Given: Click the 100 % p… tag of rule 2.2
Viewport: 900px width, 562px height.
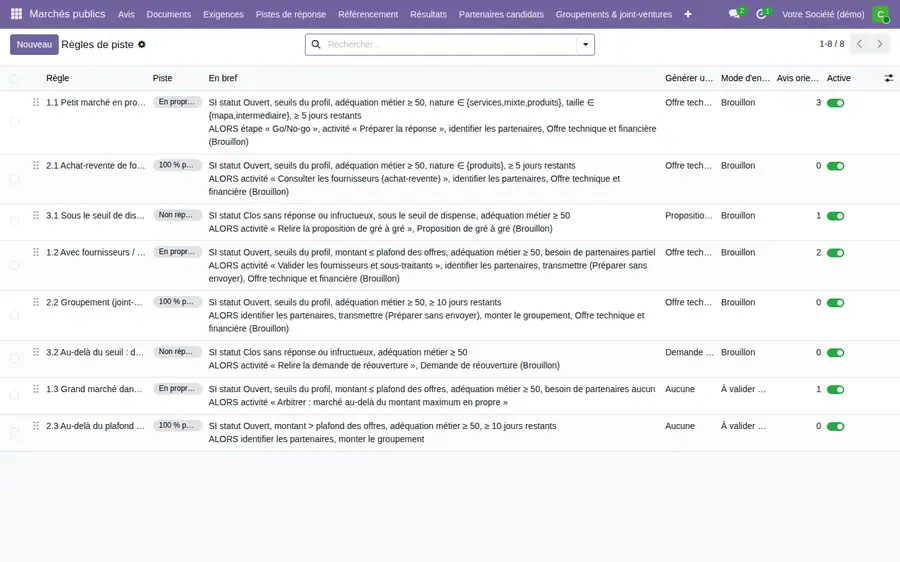Looking at the screenshot, I should coord(177,301).
